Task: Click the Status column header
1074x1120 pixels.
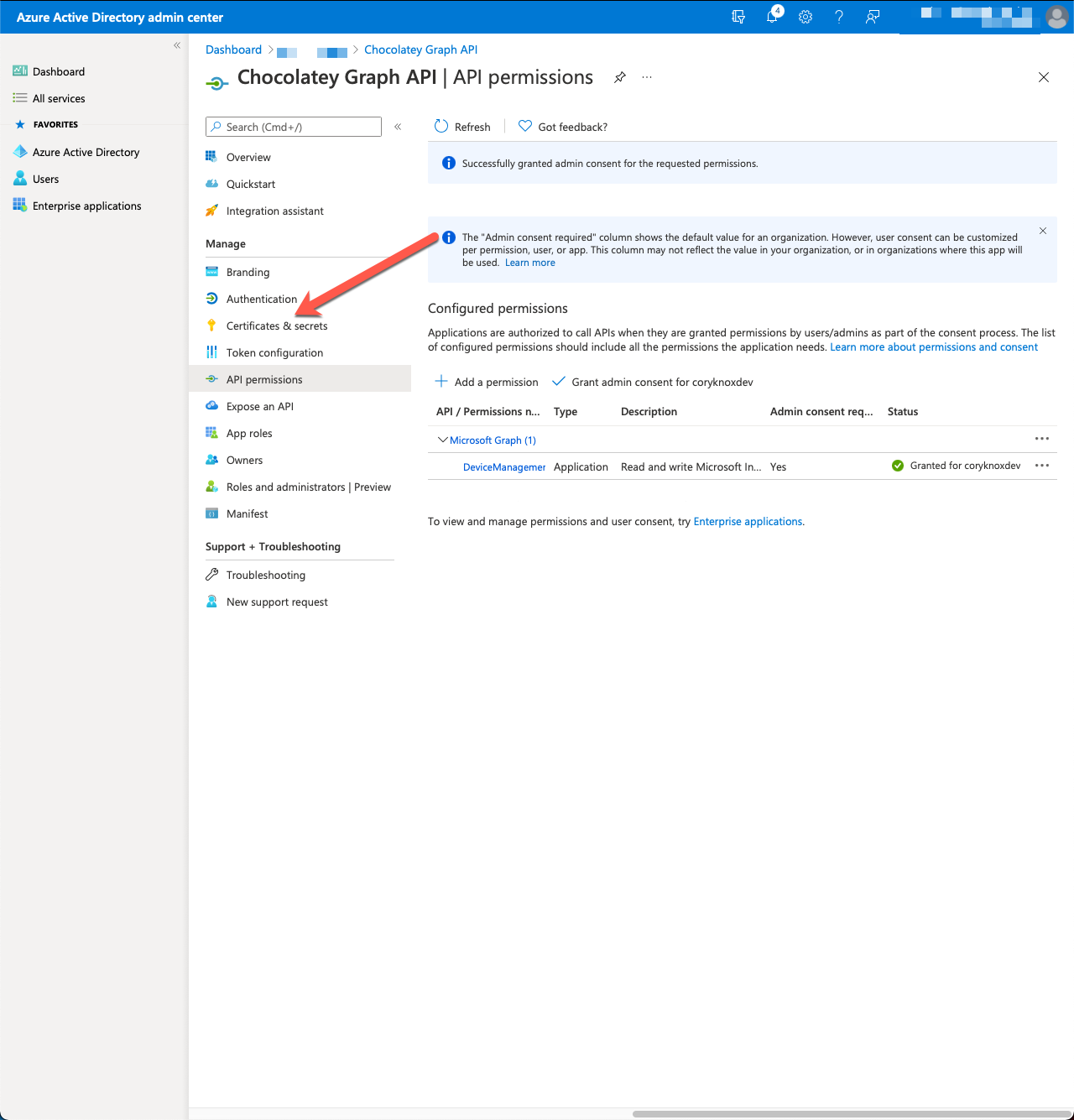Action: [x=903, y=411]
